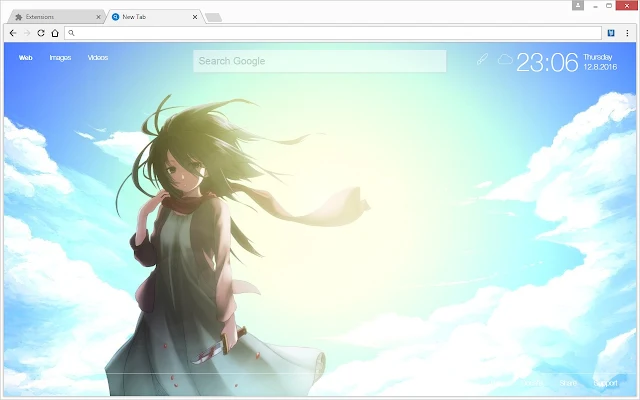
Task: Minimize the browser window
Action: pos(596,6)
